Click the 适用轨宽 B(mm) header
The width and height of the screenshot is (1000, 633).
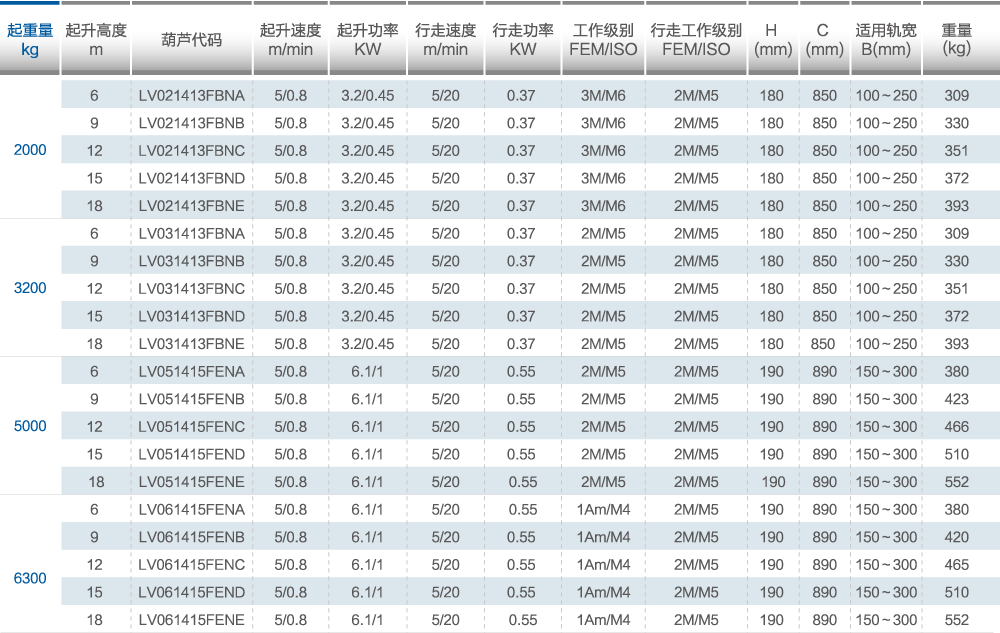[885, 40]
